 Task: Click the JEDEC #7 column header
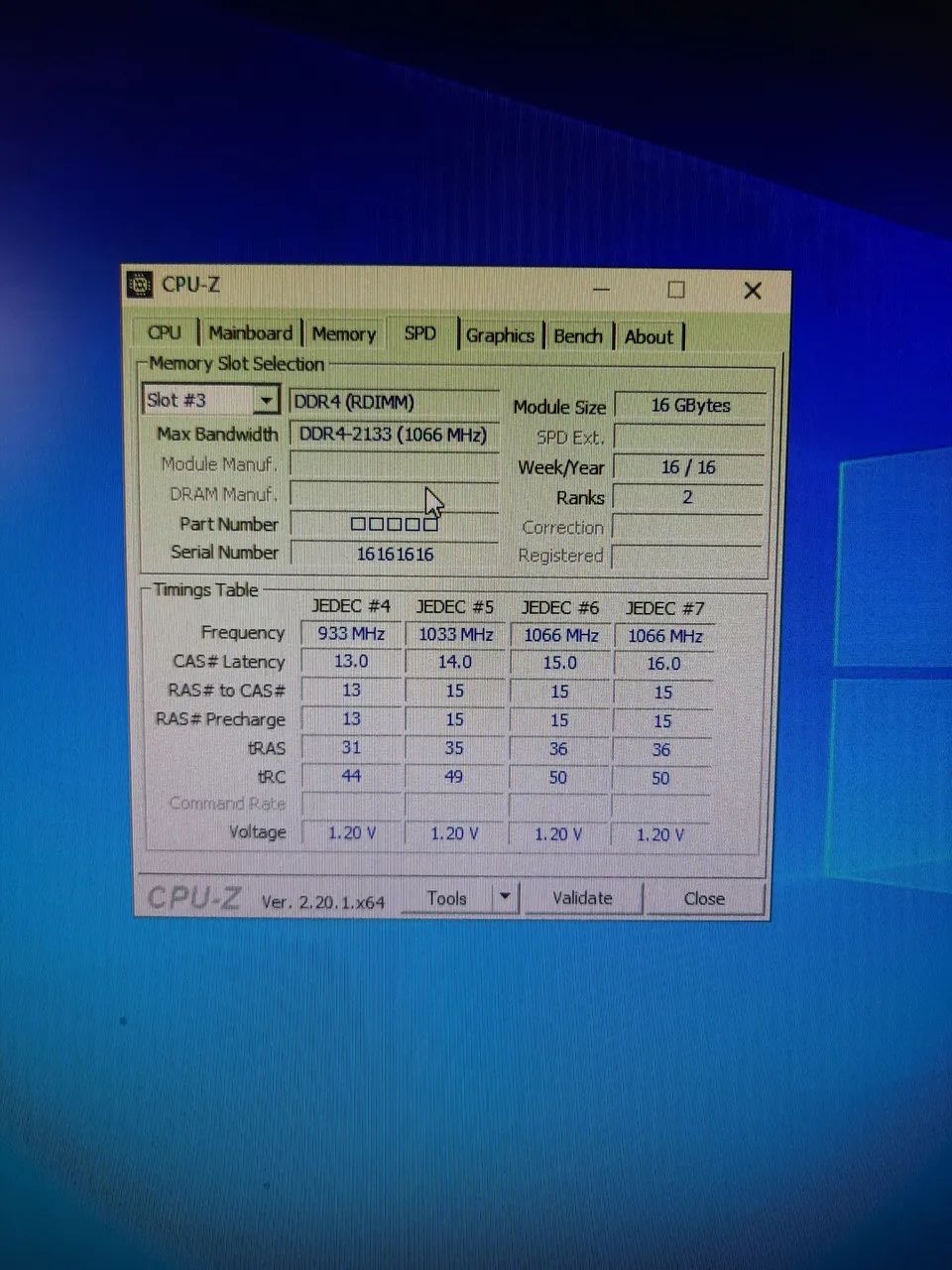[x=664, y=609]
